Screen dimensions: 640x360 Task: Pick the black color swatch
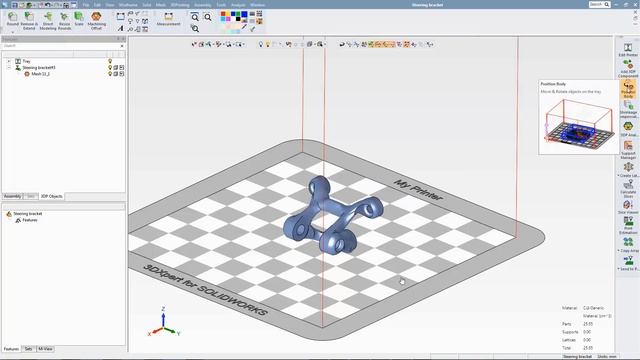(x=238, y=19)
